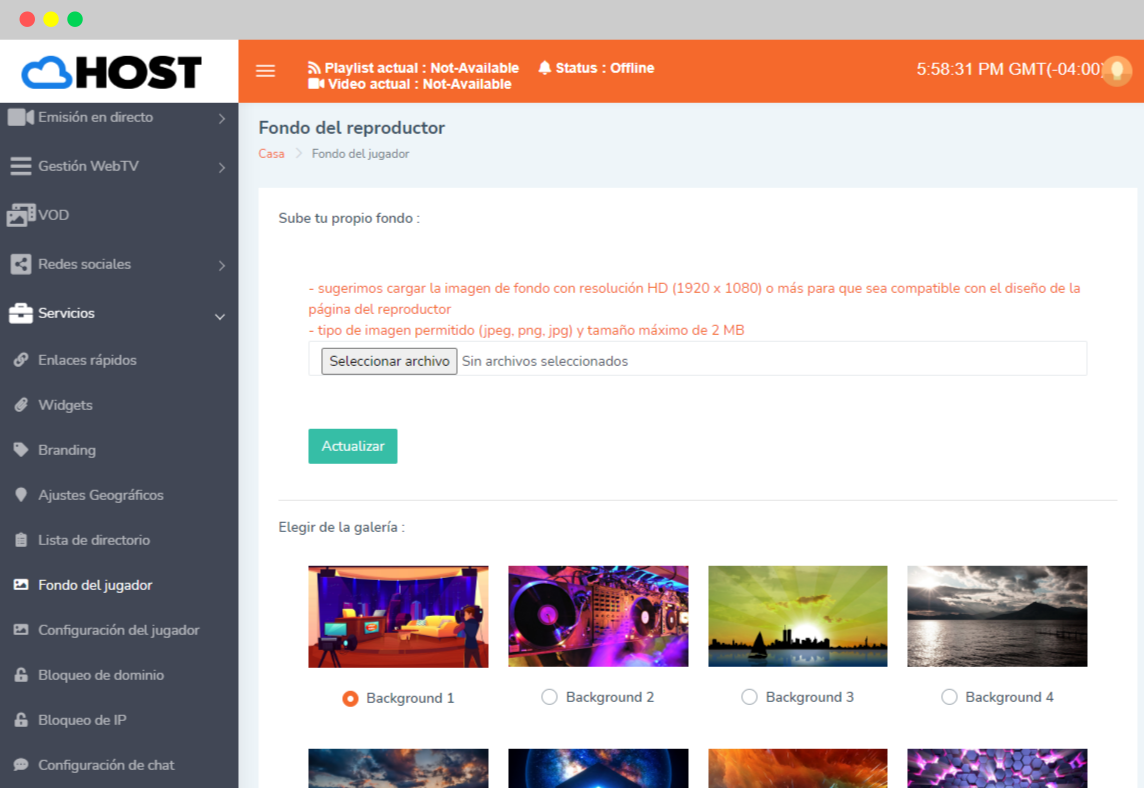Click the lock icon beside Bloqueo de IP
The height and width of the screenshot is (788, 1144).
coord(21,720)
